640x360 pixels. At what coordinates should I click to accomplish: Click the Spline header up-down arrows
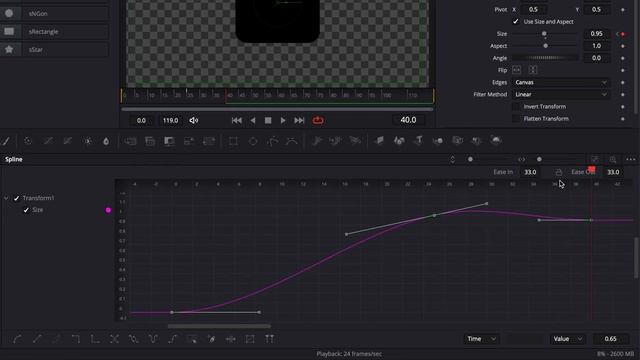pos(452,159)
